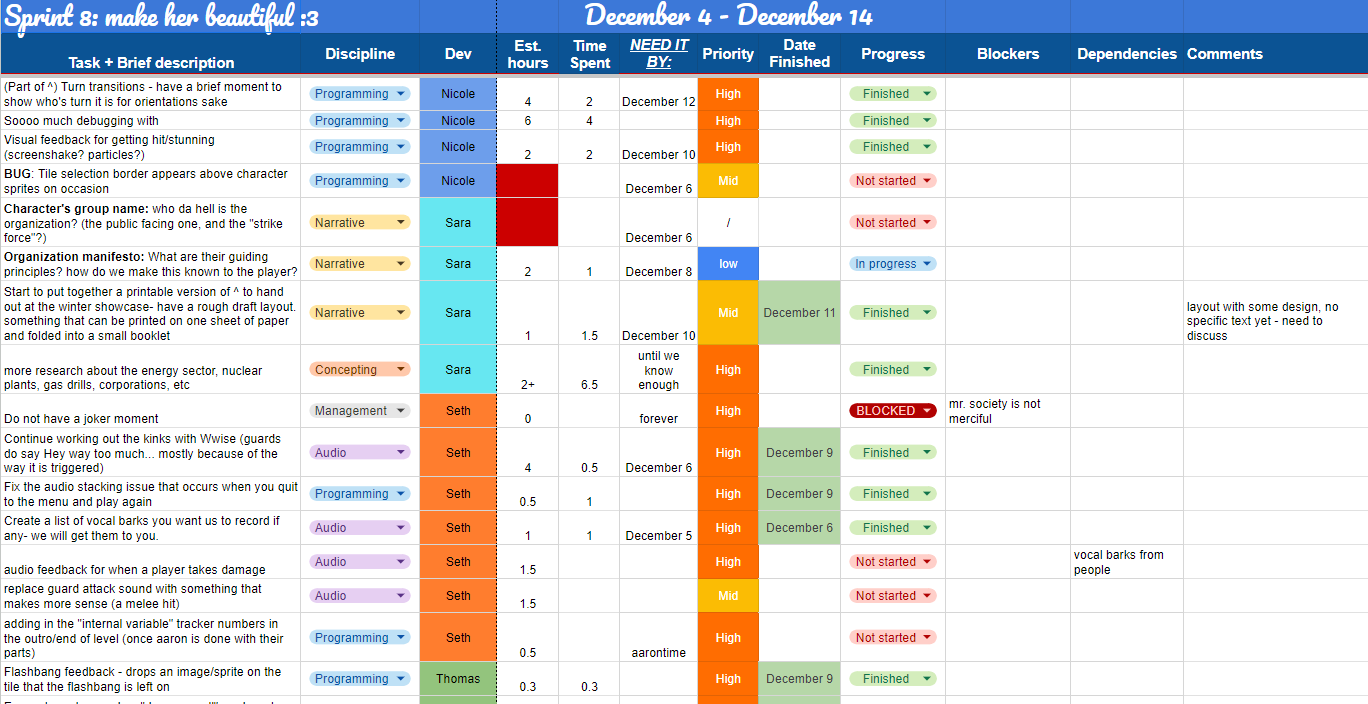Click the blue low priority cell
Viewport: 1368px width, 704px height.
coord(728,264)
